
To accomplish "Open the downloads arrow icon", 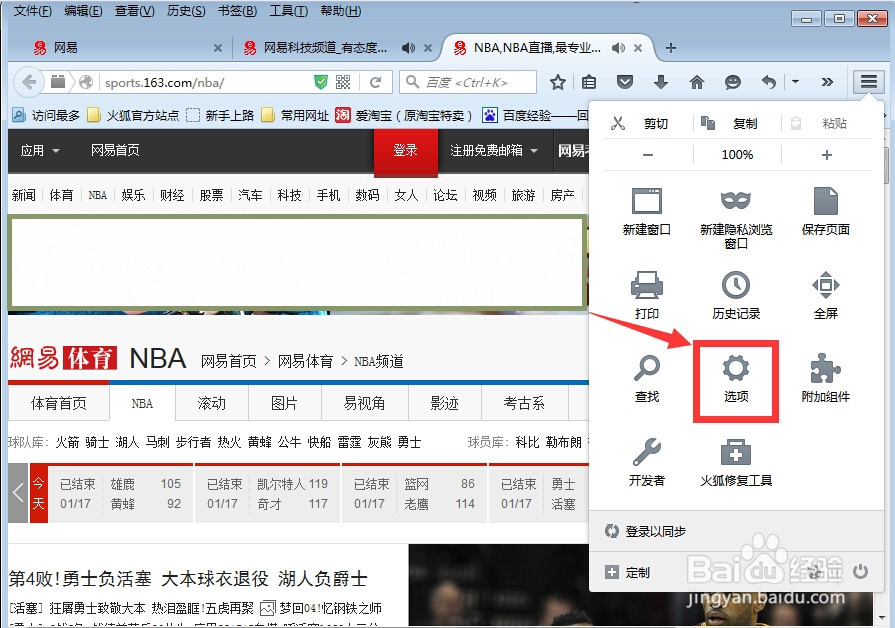I will [661, 82].
